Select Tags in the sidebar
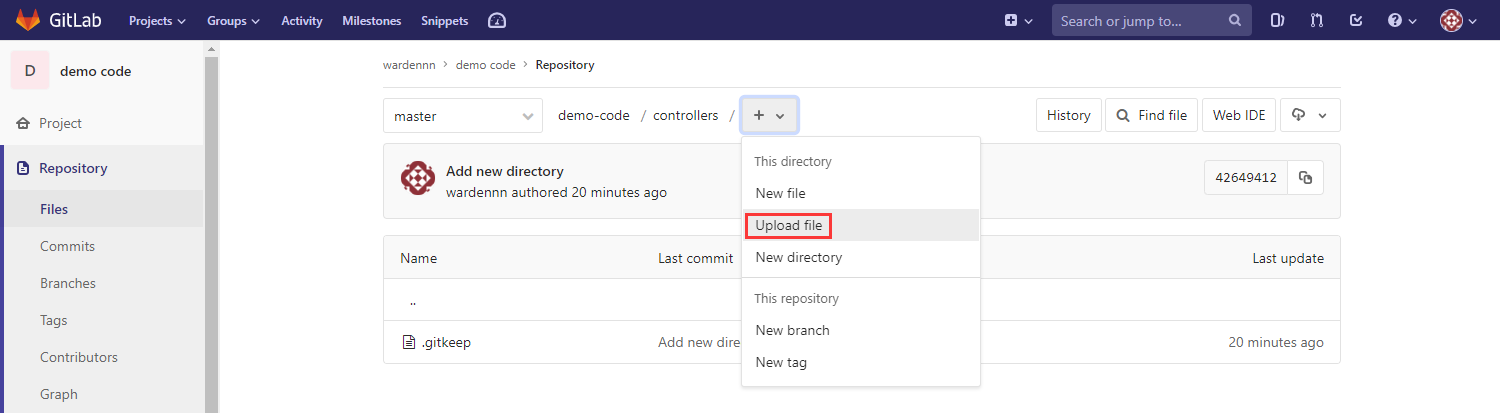This screenshot has width=1500, height=413. tap(54, 320)
